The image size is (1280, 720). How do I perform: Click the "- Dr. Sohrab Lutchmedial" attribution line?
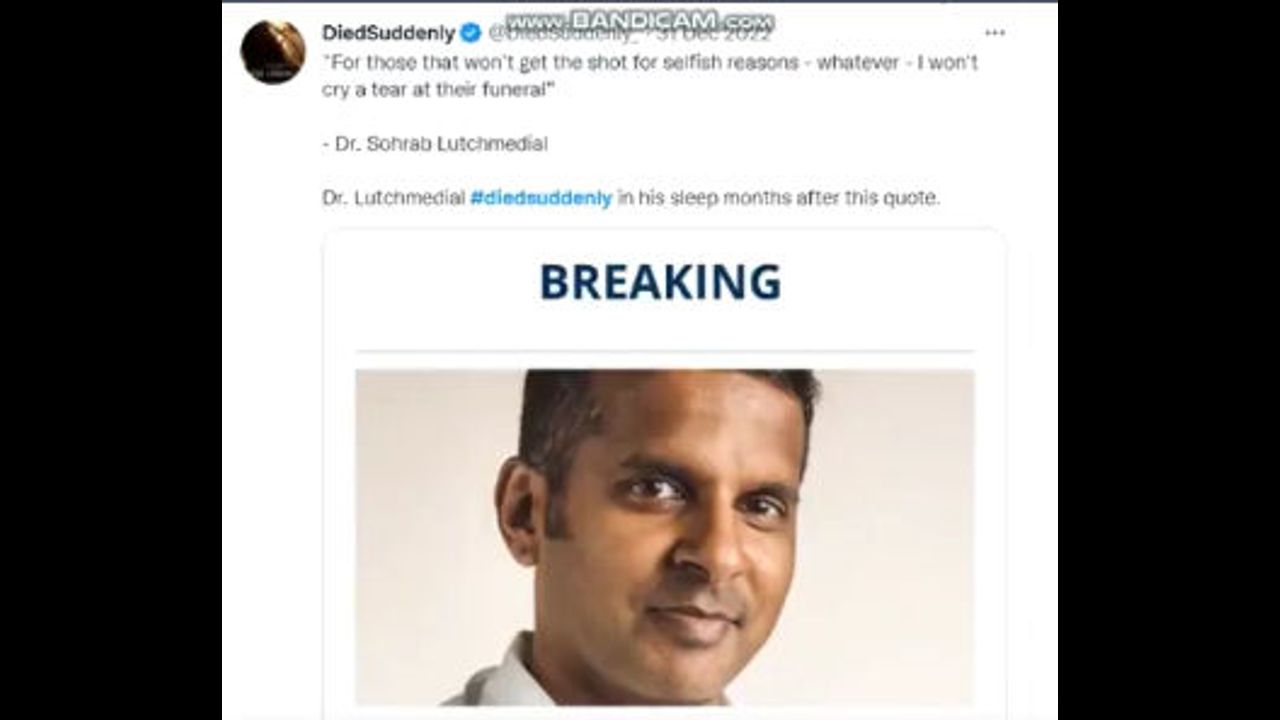pyautogui.click(x=435, y=144)
